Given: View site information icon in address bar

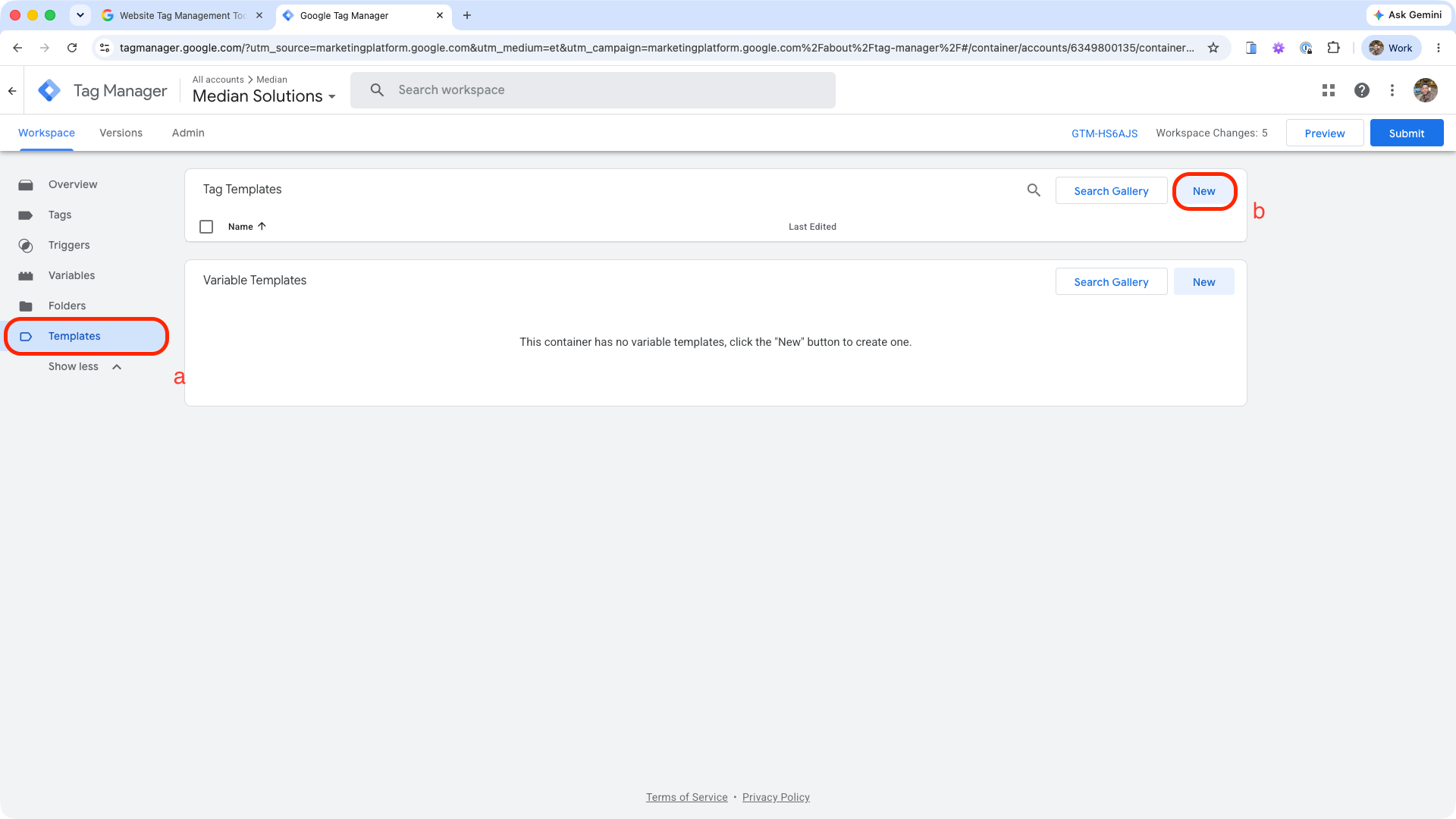Looking at the screenshot, I should [x=105, y=48].
